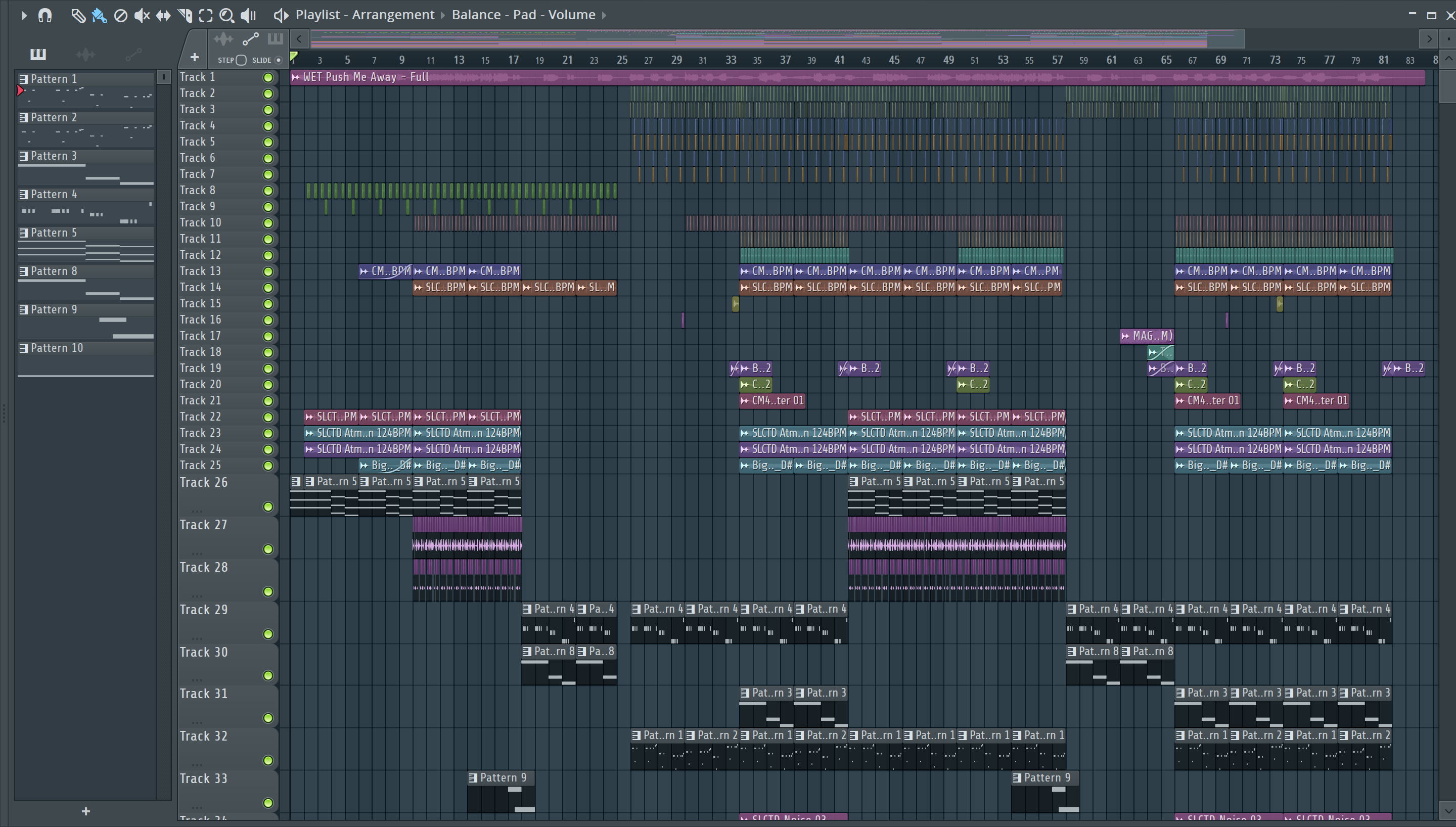Open the Playlist options menu arrow
This screenshot has height=827, width=1456.
tap(24, 15)
